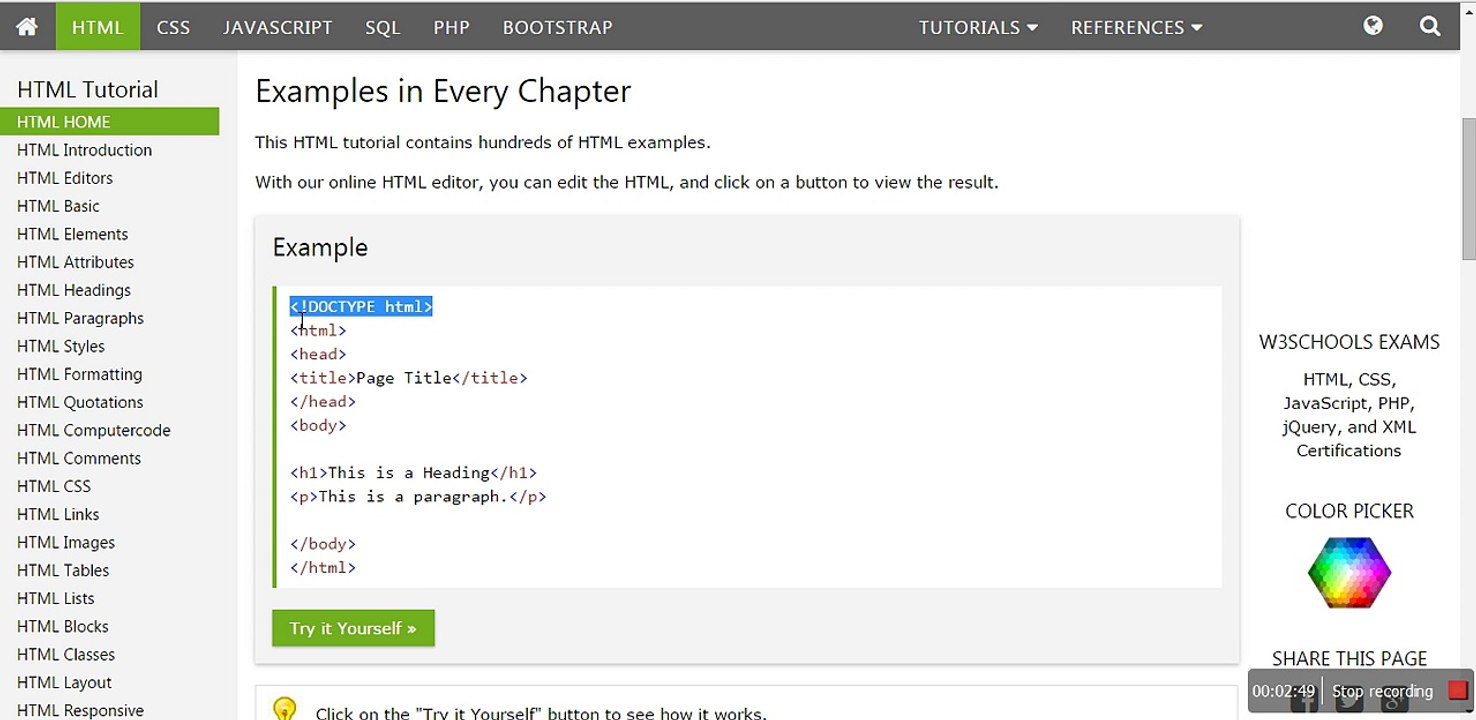
Task: Go to HTML Quotations
Action: pos(80,402)
